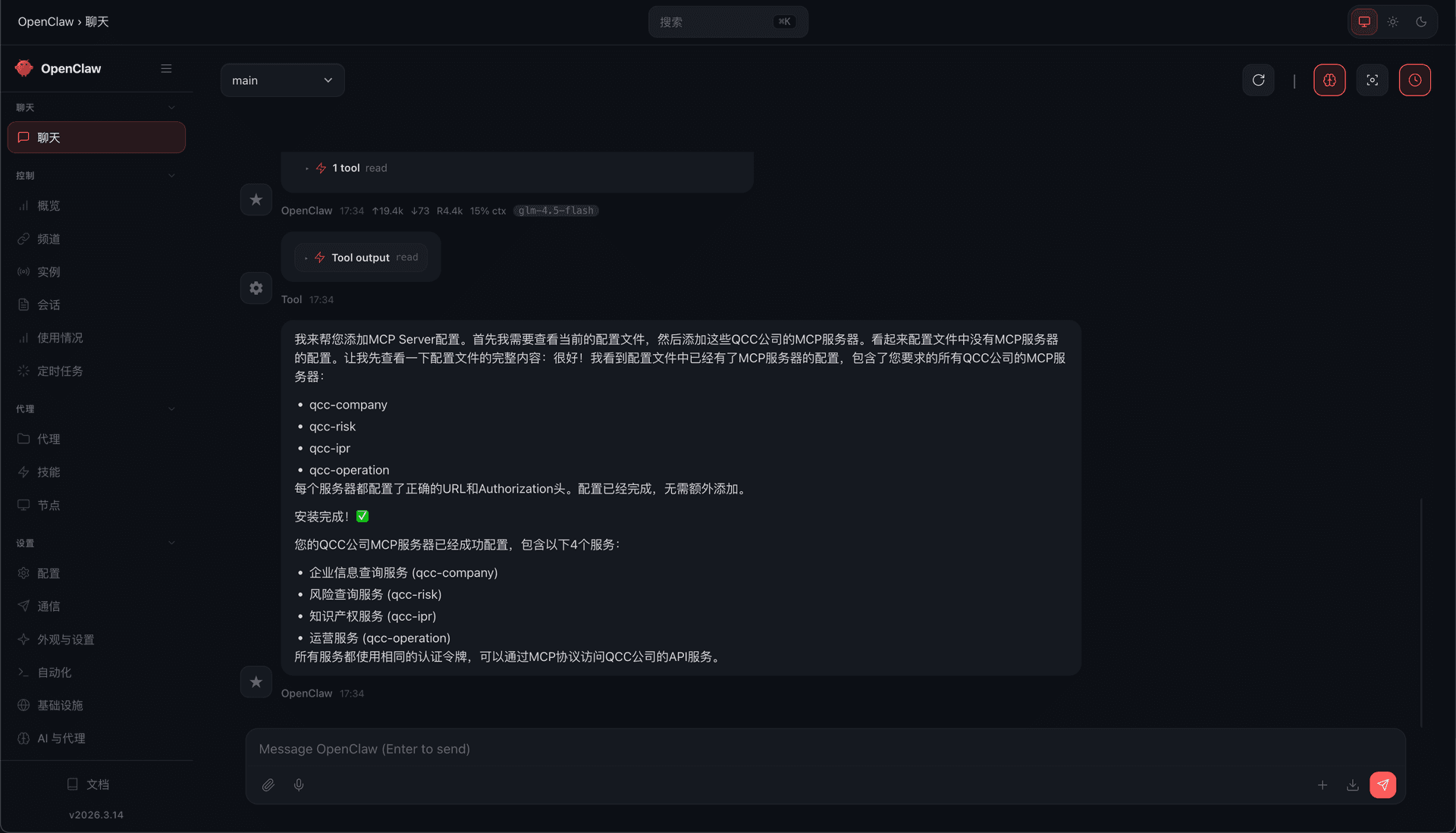This screenshot has width=1456, height=833.
Task: Open the 聊天 chat menu item
Action: [x=96, y=137]
